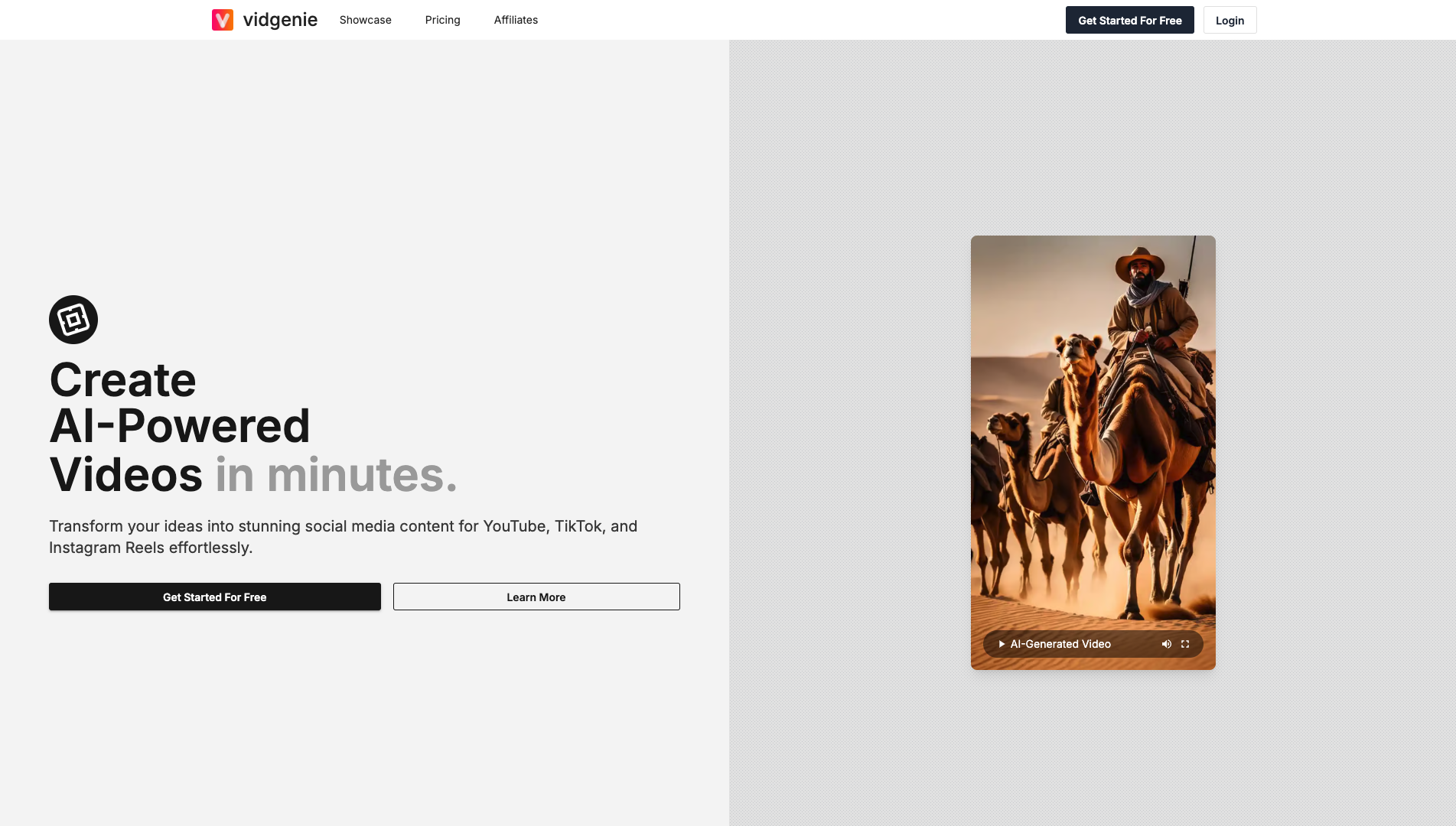The width and height of the screenshot is (1456, 826).
Task: Go to the Pricing page
Action: coord(442,20)
